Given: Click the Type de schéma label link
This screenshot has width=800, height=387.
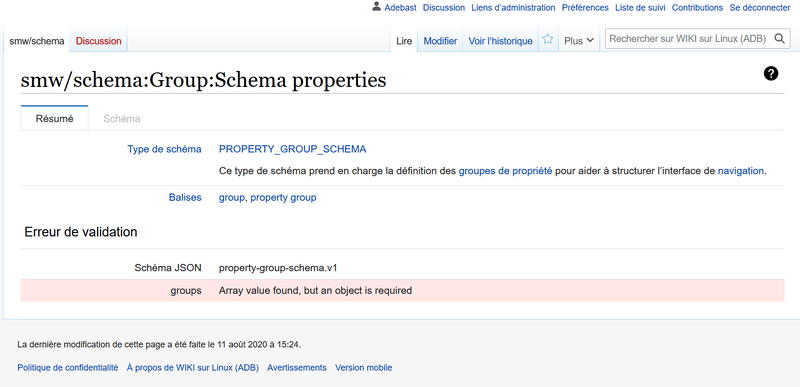Looking at the screenshot, I should coord(164,149).
